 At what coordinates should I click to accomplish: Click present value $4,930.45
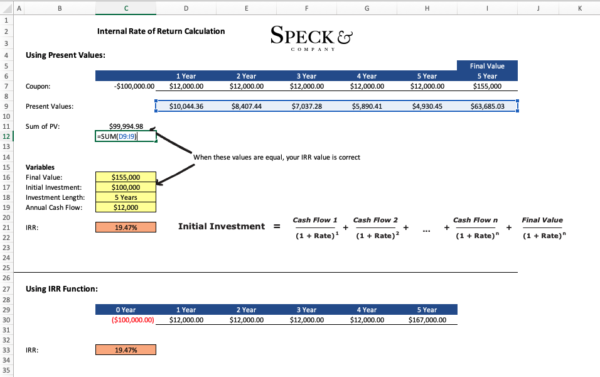click(x=427, y=106)
